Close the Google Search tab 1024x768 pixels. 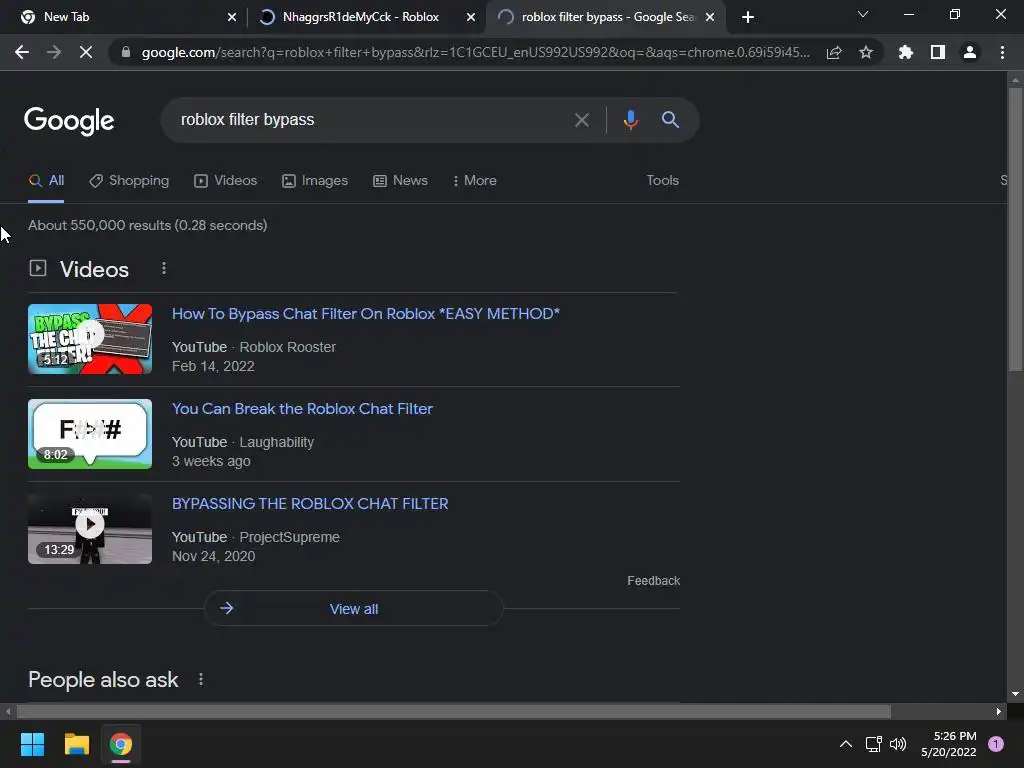710,17
